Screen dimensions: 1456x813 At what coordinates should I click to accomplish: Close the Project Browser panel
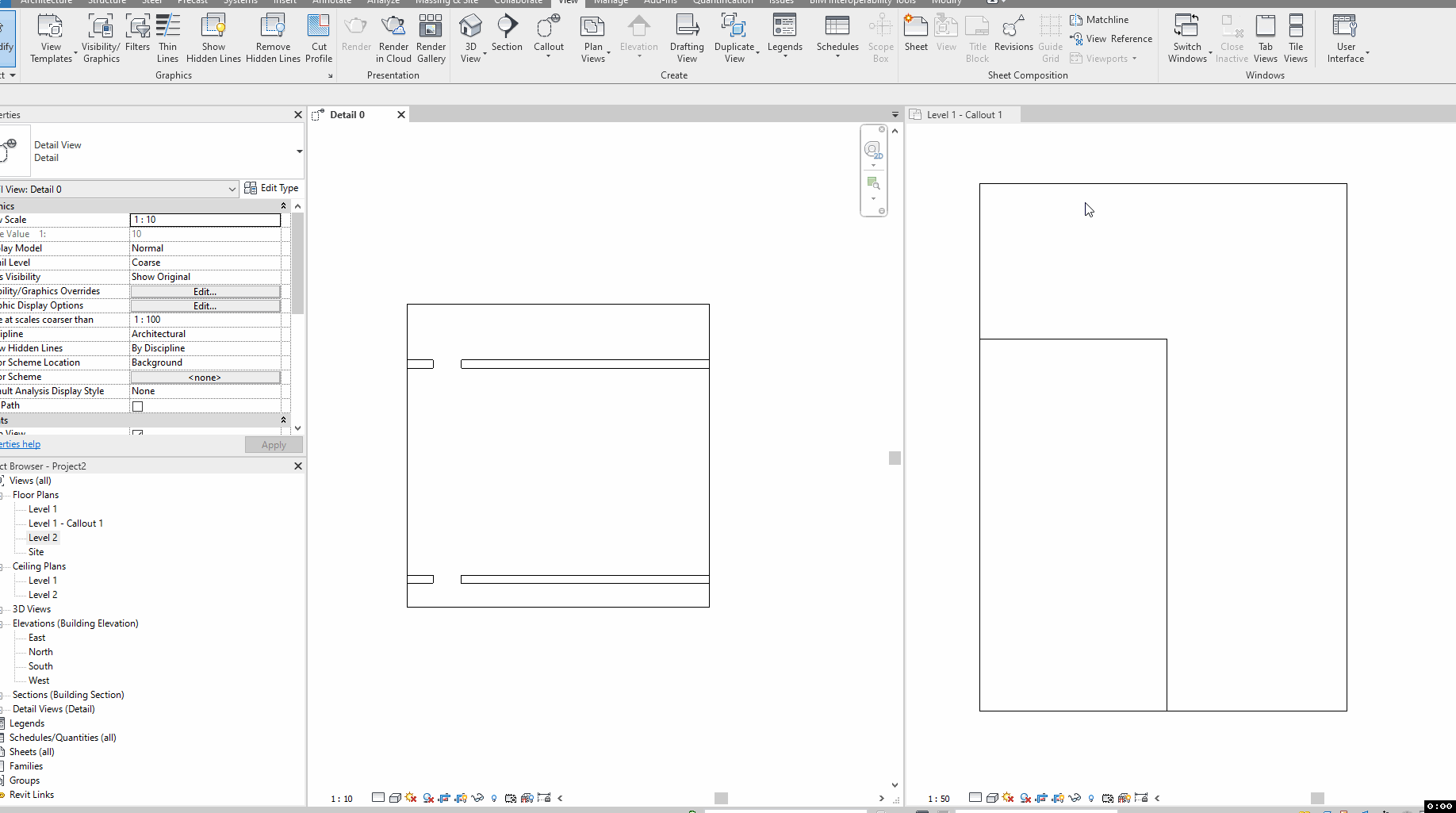[298, 466]
